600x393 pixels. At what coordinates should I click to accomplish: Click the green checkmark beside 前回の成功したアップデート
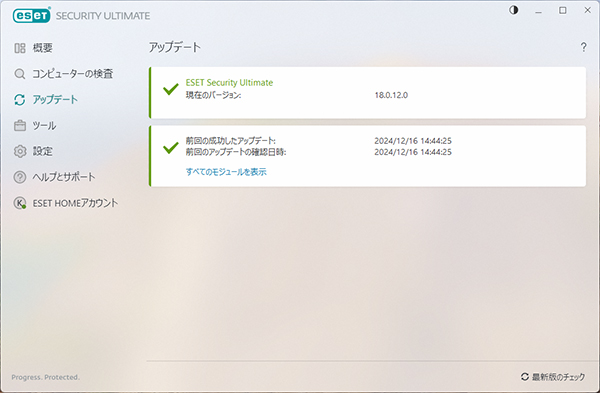(x=171, y=148)
